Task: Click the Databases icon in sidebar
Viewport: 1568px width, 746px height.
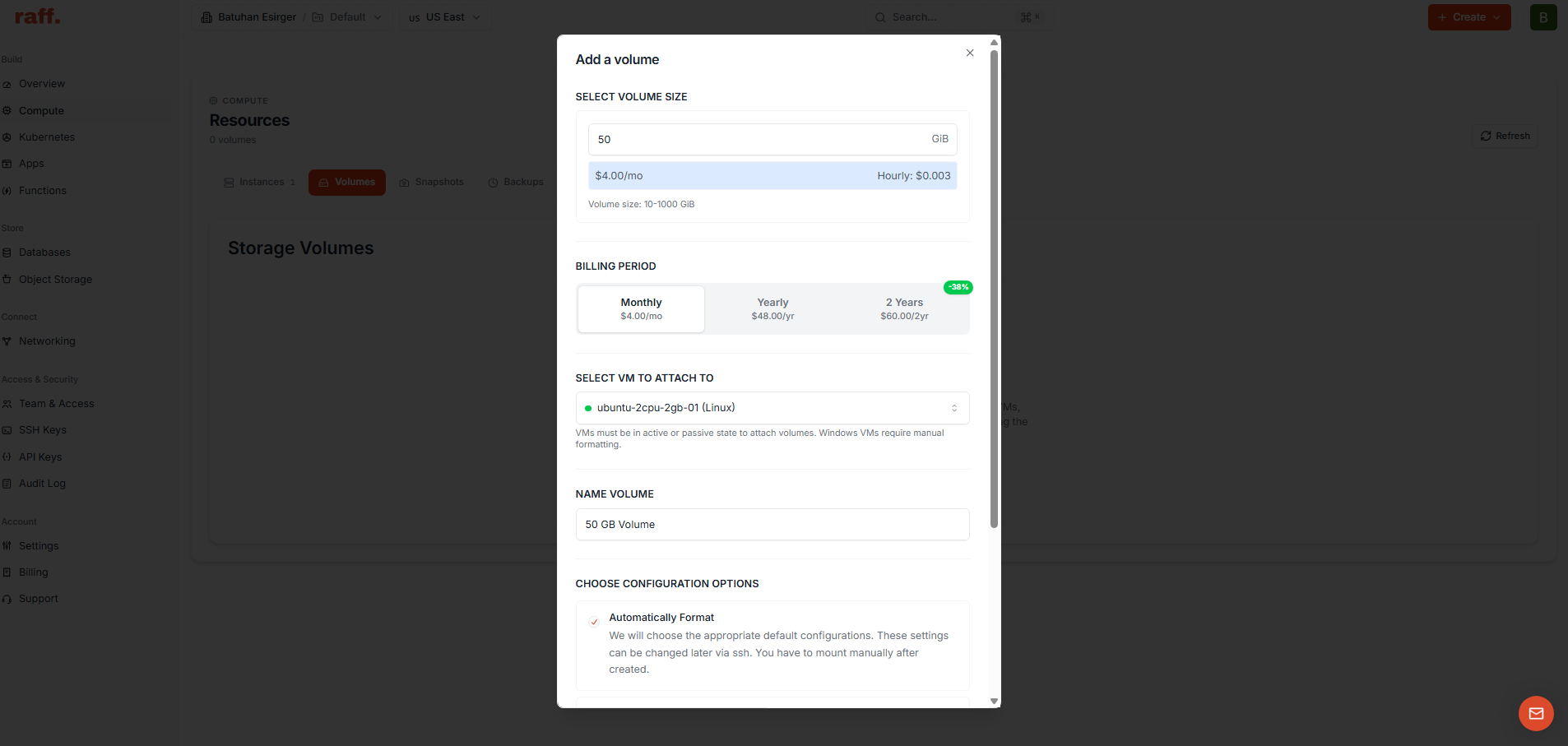Action: coord(7,253)
